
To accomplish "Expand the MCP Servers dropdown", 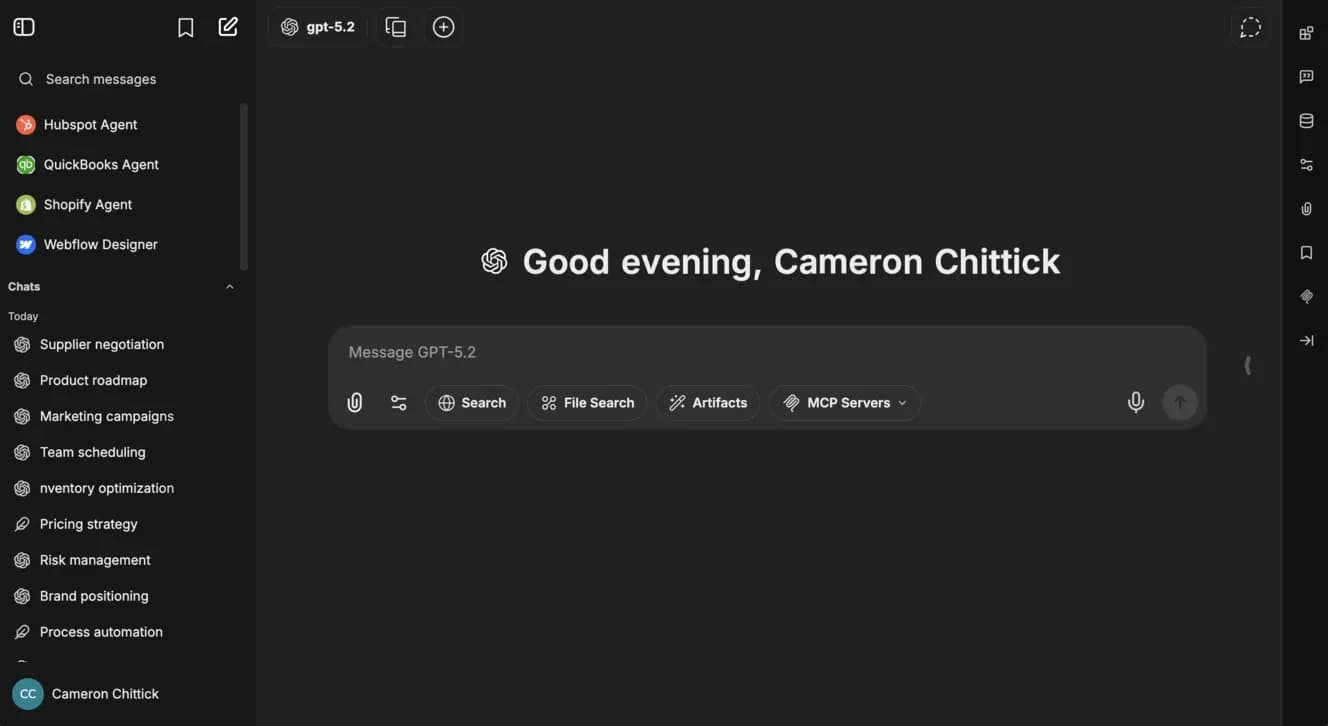I will [845, 401].
